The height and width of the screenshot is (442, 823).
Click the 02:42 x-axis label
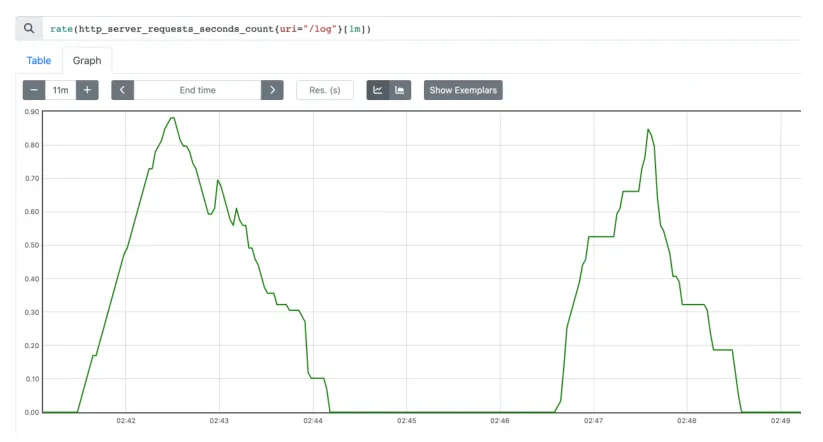(x=126, y=420)
